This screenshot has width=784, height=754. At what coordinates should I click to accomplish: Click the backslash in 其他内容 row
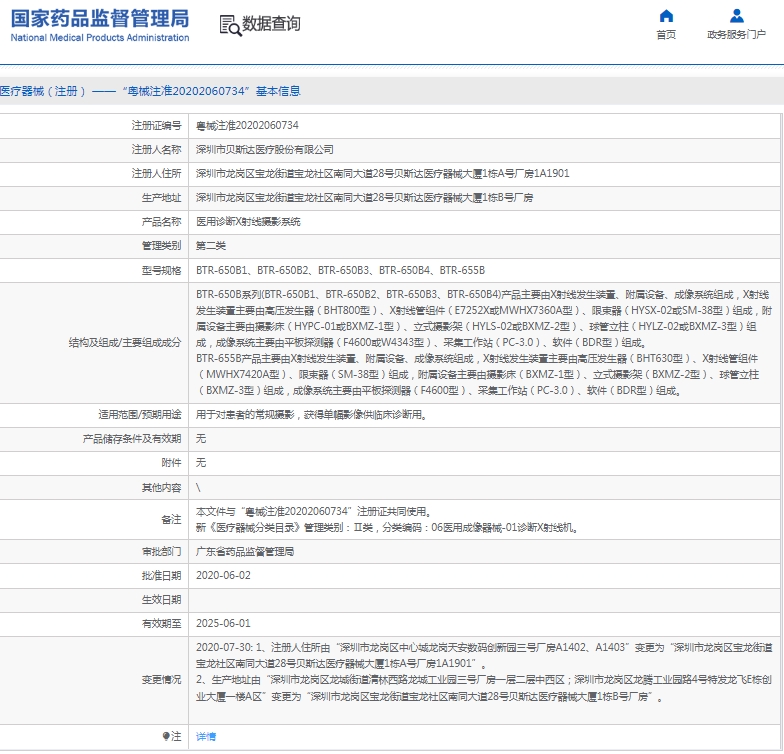[x=198, y=488]
